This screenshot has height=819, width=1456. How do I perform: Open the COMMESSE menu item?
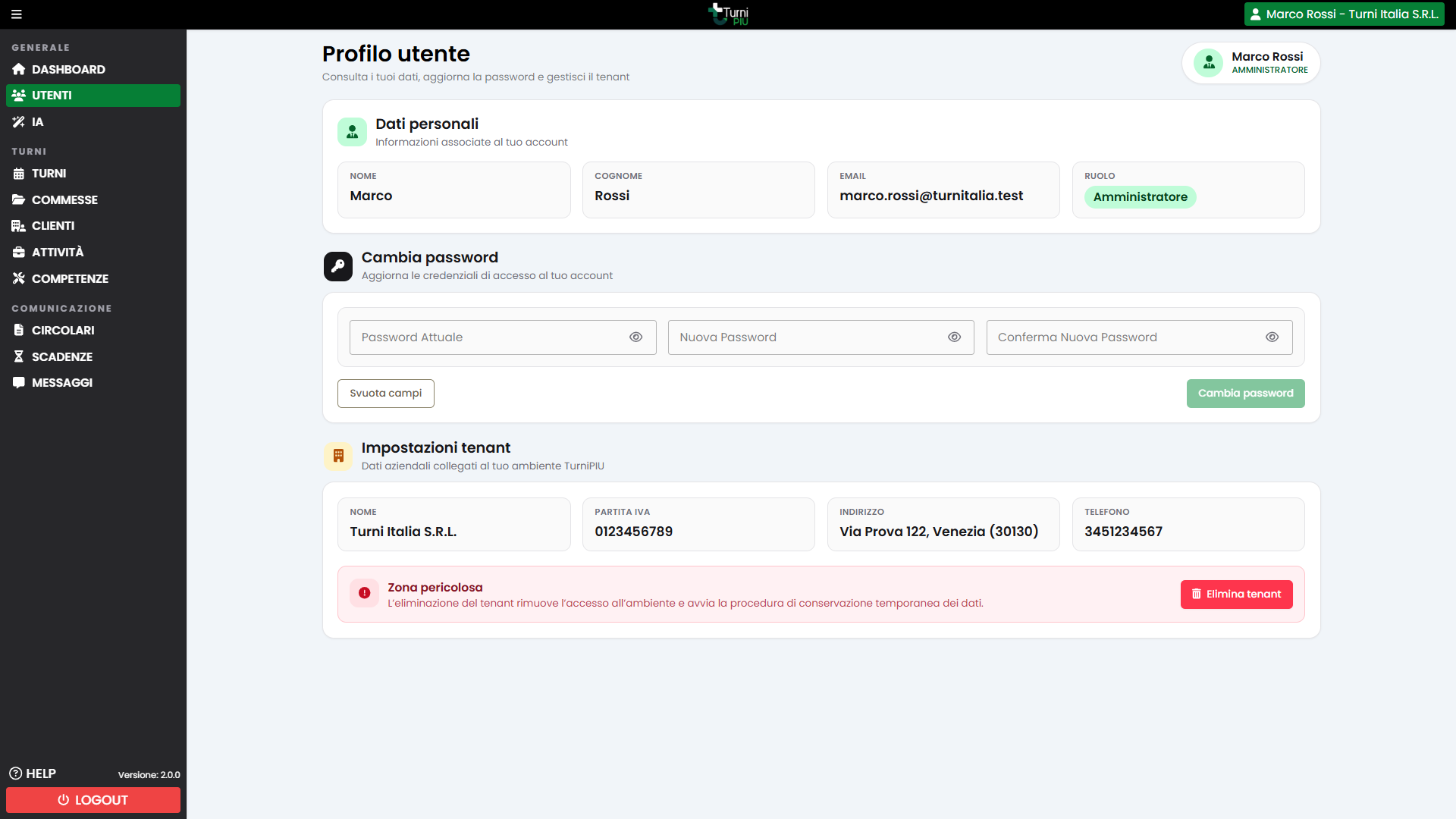(93, 200)
